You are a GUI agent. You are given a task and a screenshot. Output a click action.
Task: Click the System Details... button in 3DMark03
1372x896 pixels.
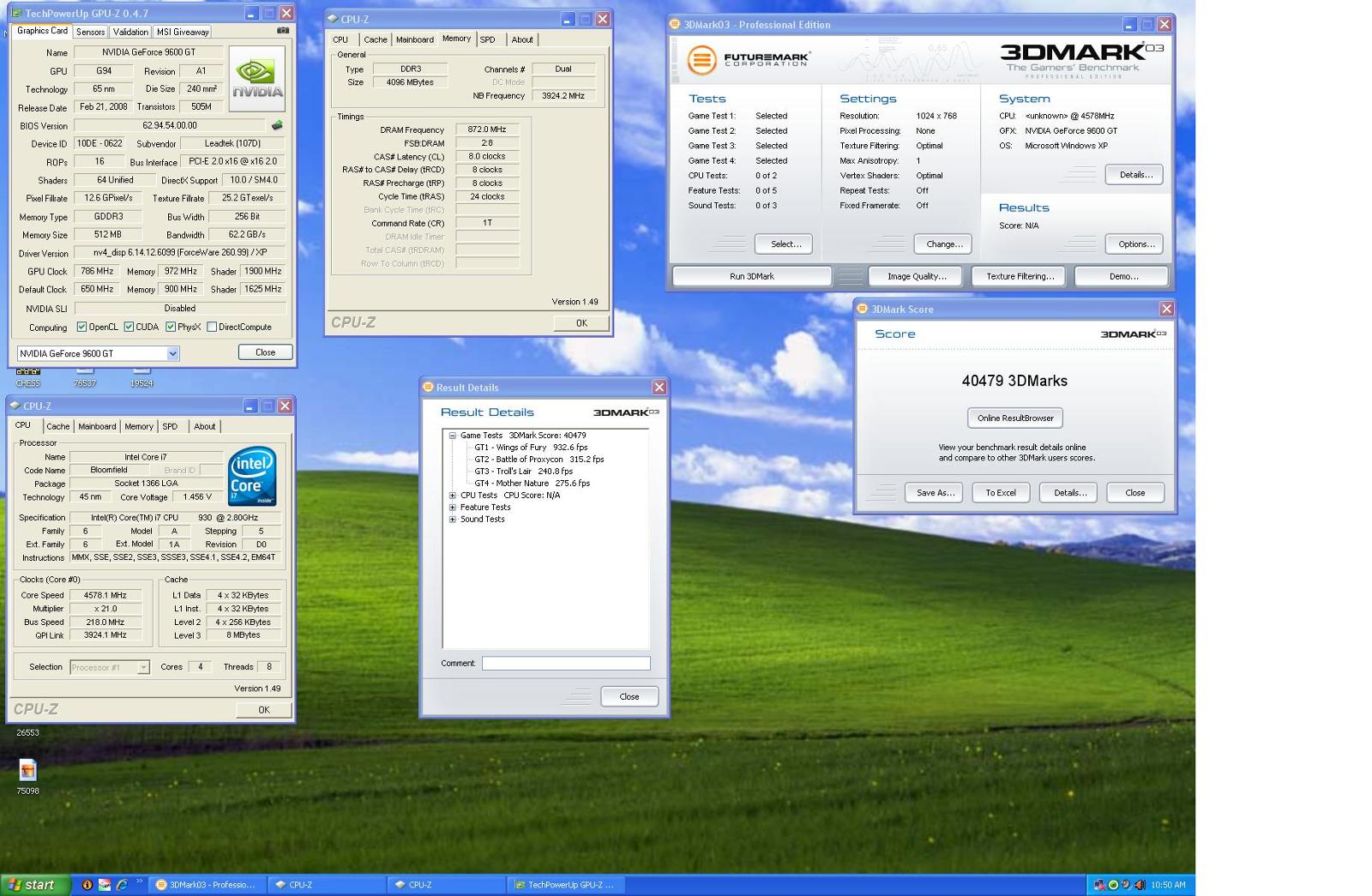1134,174
